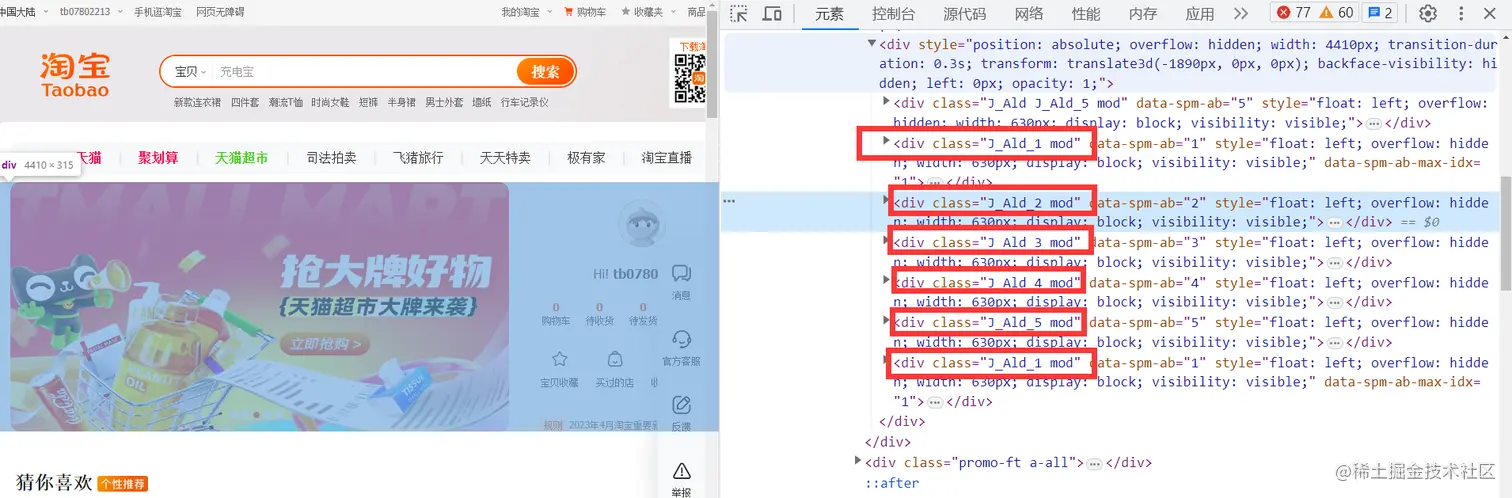The height and width of the screenshot is (498, 1512).
Task: Click the 立即抢购 banner button
Action: point(326,344)
